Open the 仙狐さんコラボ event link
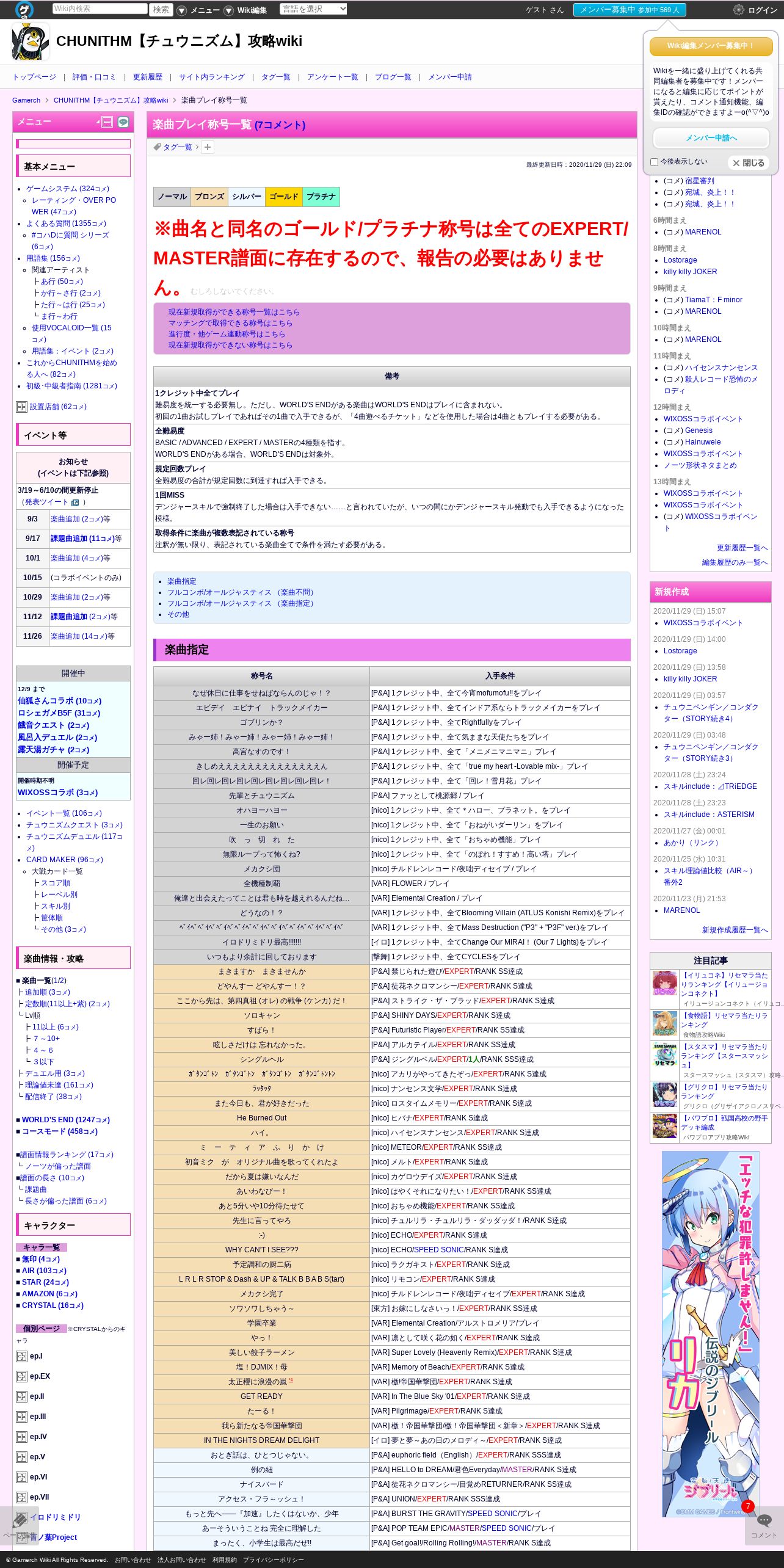The width and height of the screenshot is (784, 1568). (x=59, y=701)
